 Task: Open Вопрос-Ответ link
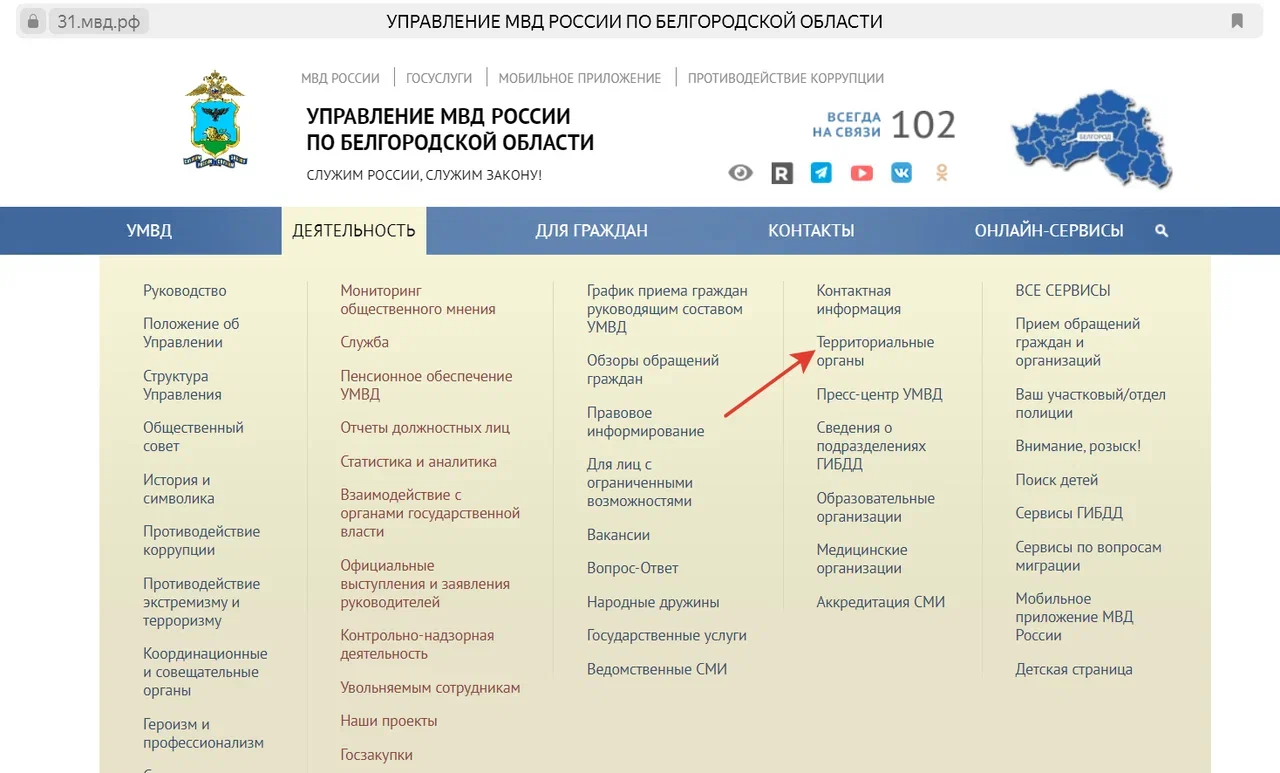click(x=633, y=568)
